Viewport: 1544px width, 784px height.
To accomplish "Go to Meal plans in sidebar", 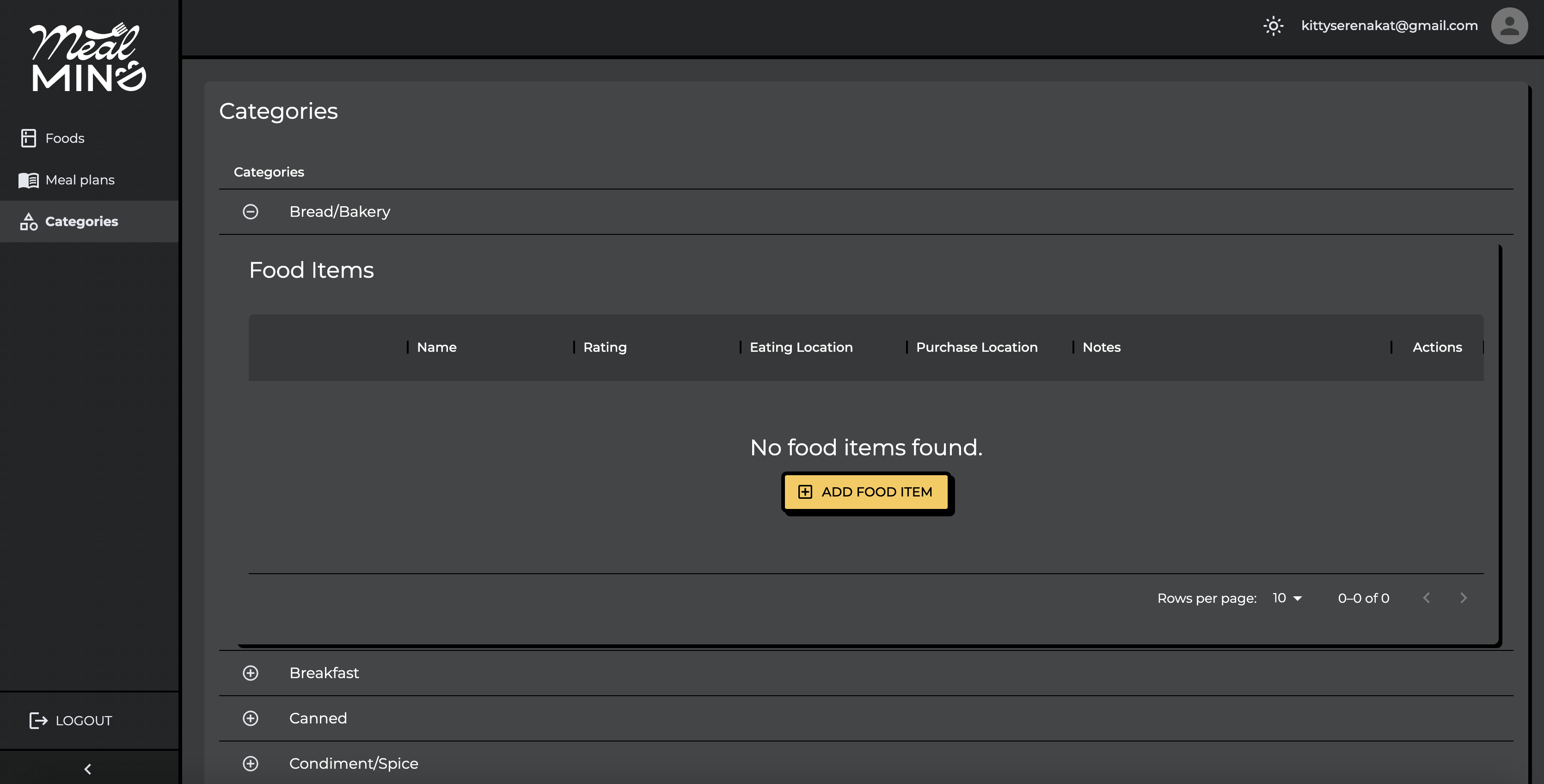I will pyautogui.click(x=80, y=180).
